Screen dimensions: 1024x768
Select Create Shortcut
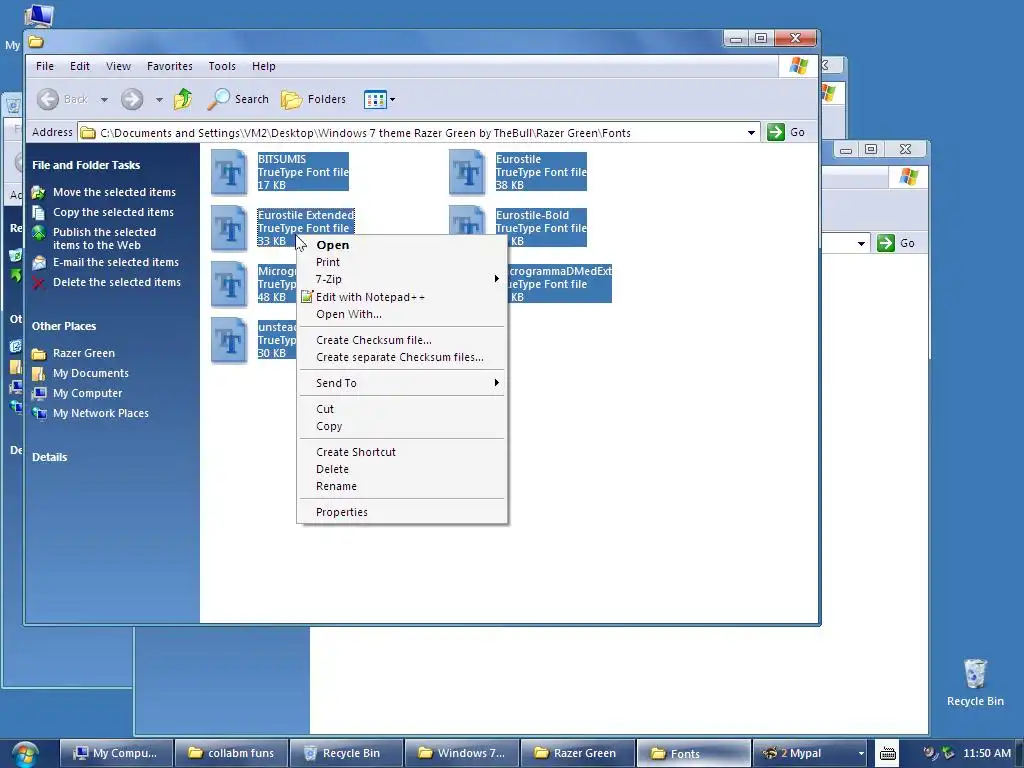coord(402,452)
